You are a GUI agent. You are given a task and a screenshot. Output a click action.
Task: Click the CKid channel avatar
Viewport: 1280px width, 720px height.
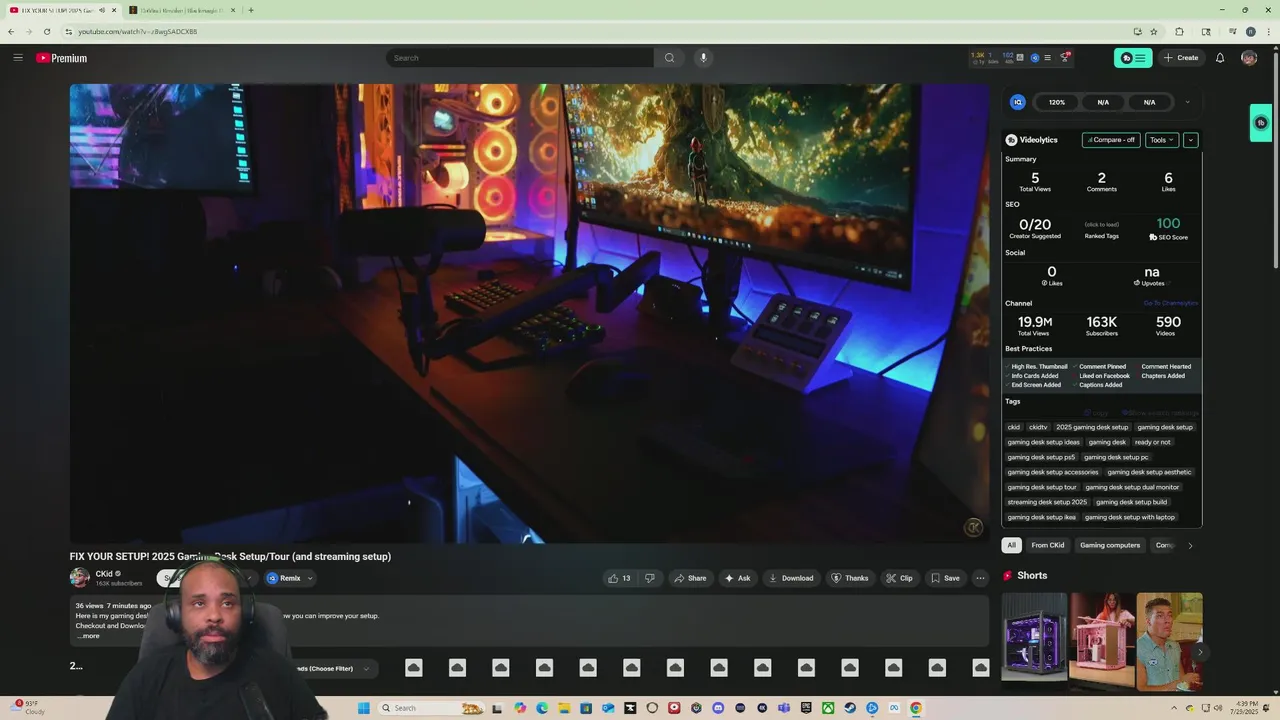point(79,578)
